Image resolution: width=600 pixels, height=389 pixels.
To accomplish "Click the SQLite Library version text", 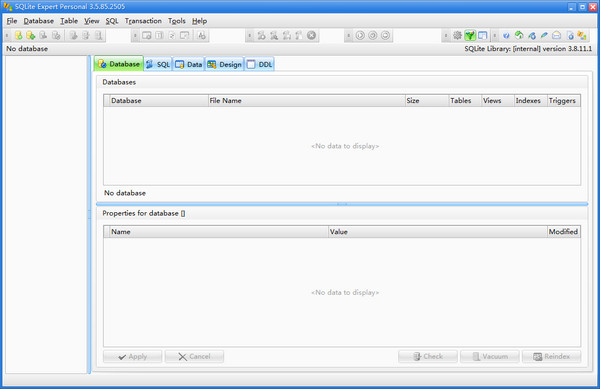I will (x=528, y=49).
